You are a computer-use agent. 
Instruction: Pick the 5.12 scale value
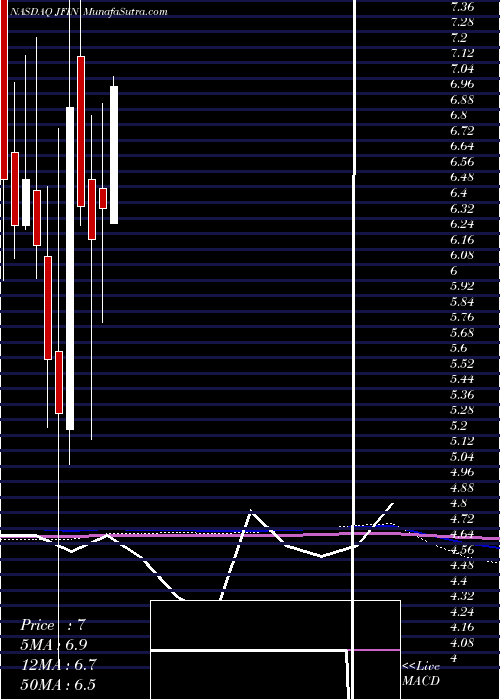click(x=462, y=441)
